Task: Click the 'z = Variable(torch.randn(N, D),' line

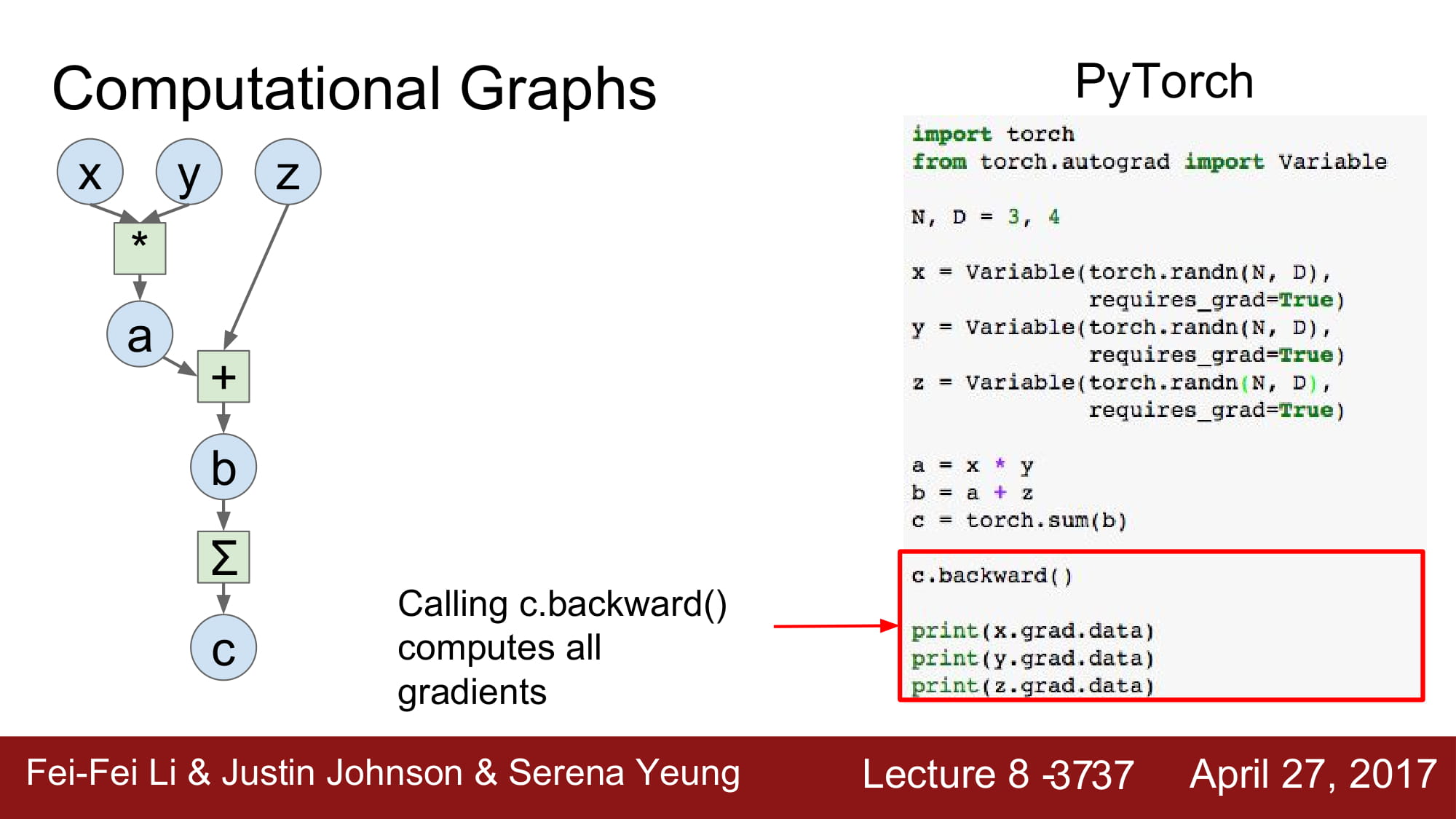Action: 1122,383
